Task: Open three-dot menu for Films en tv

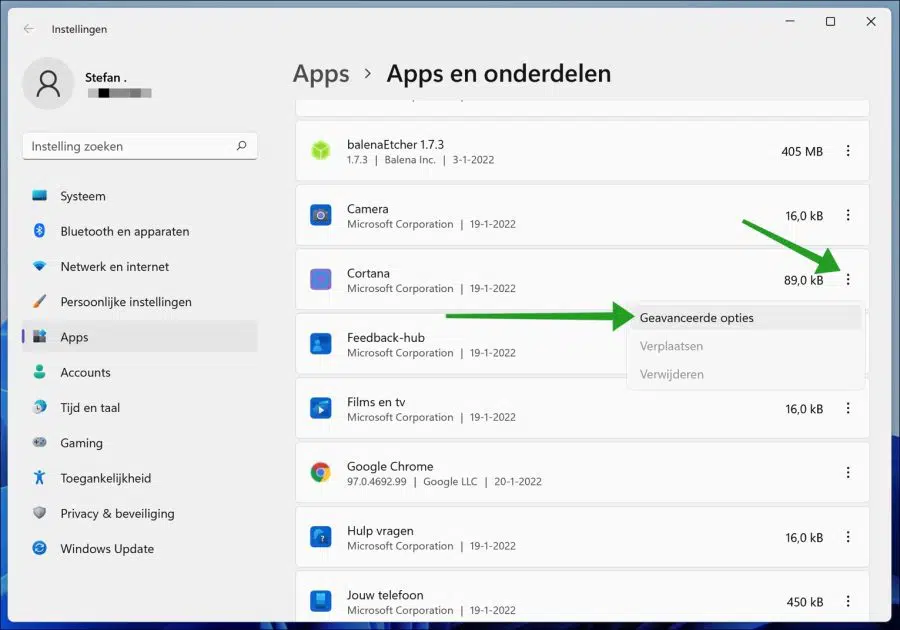Action: (848, 409)
